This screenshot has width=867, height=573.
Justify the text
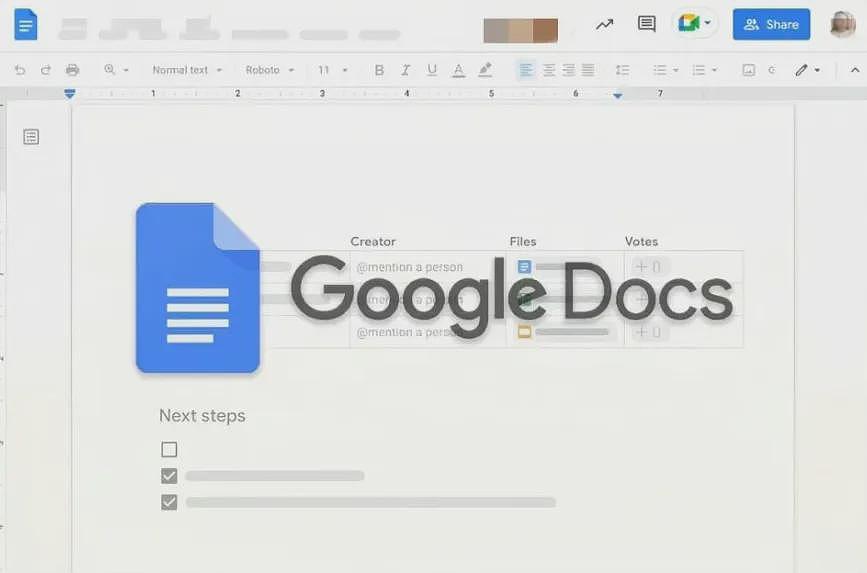click(x=588, y=70)
